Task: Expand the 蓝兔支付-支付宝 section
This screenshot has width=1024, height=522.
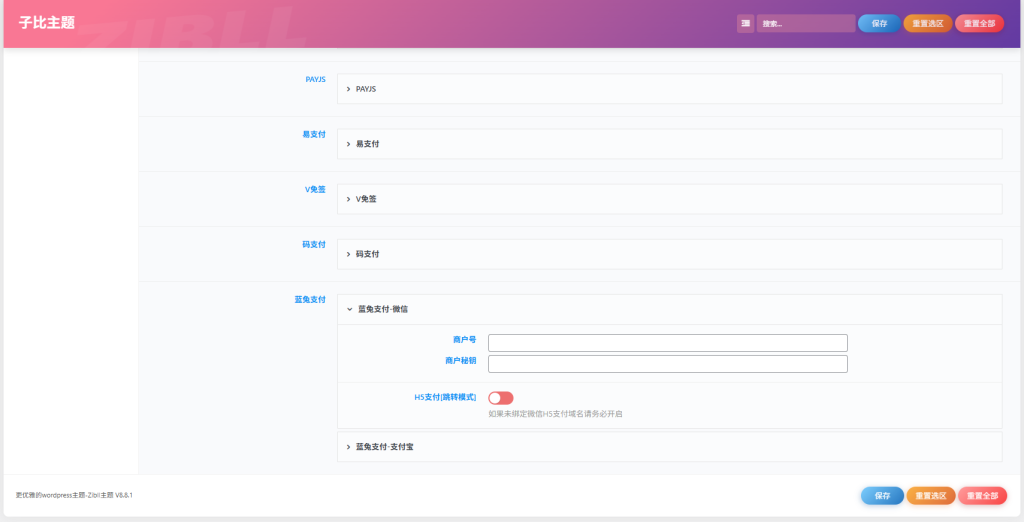Action: click(x=669, y=447)
